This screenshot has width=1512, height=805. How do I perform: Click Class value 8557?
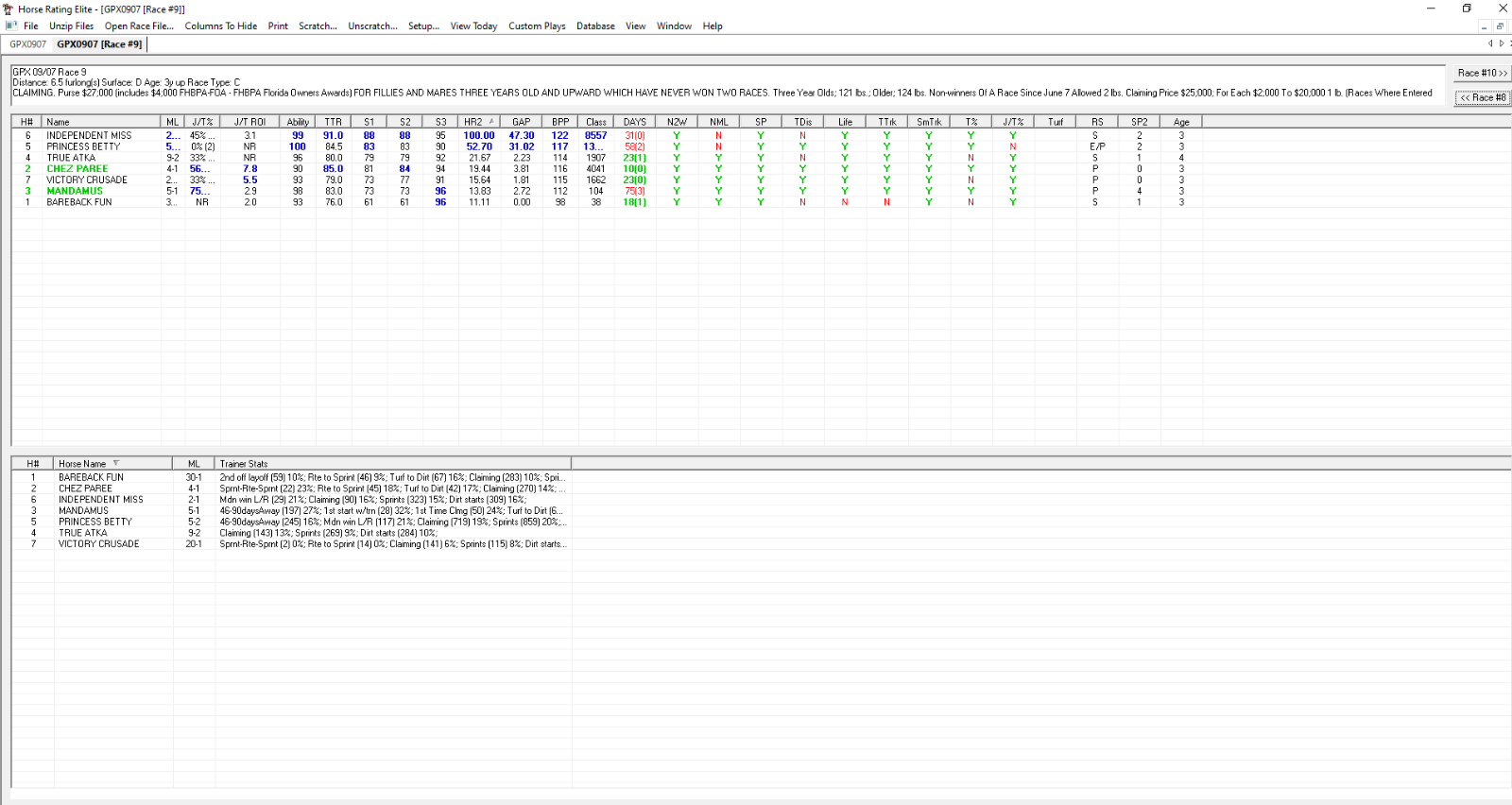(596, 136)
